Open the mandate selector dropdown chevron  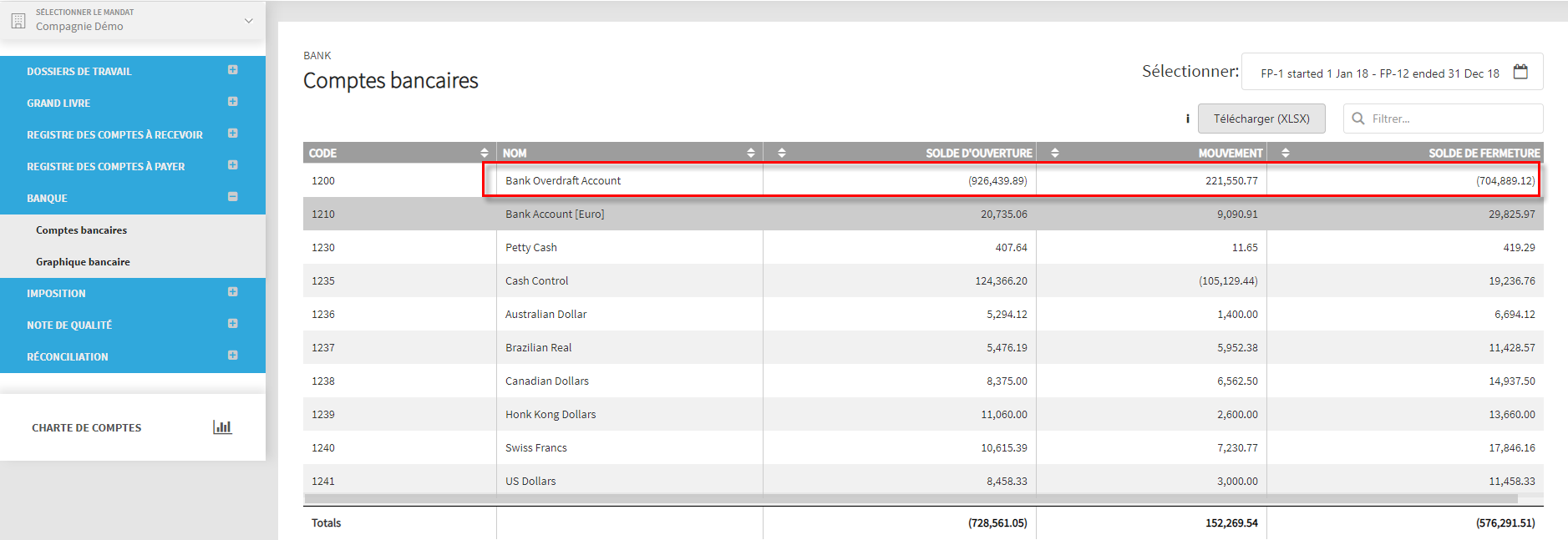(x=248, y=21)
